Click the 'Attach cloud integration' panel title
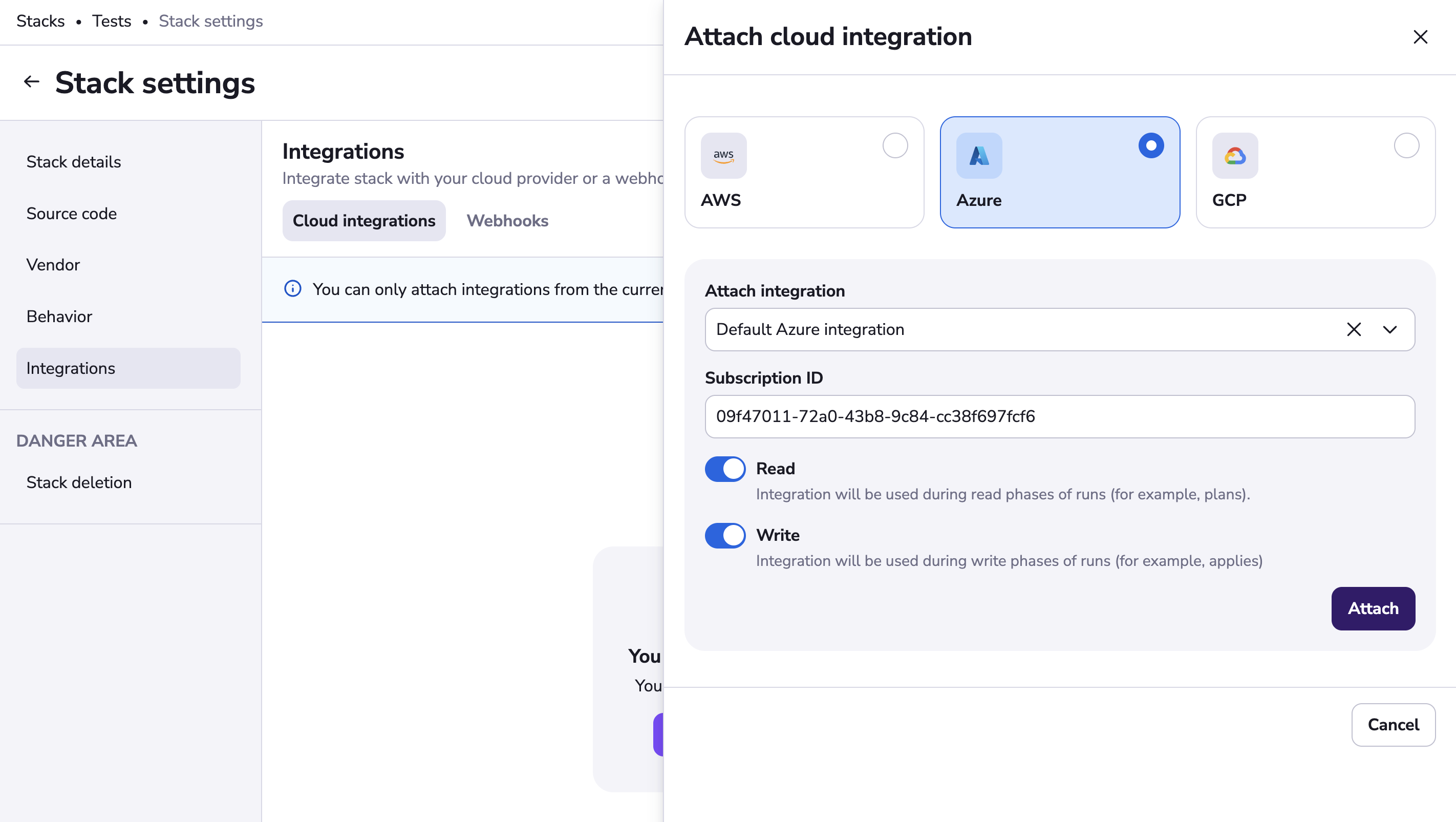Screen dimensions: 1456x822 (x=828, y=37)
